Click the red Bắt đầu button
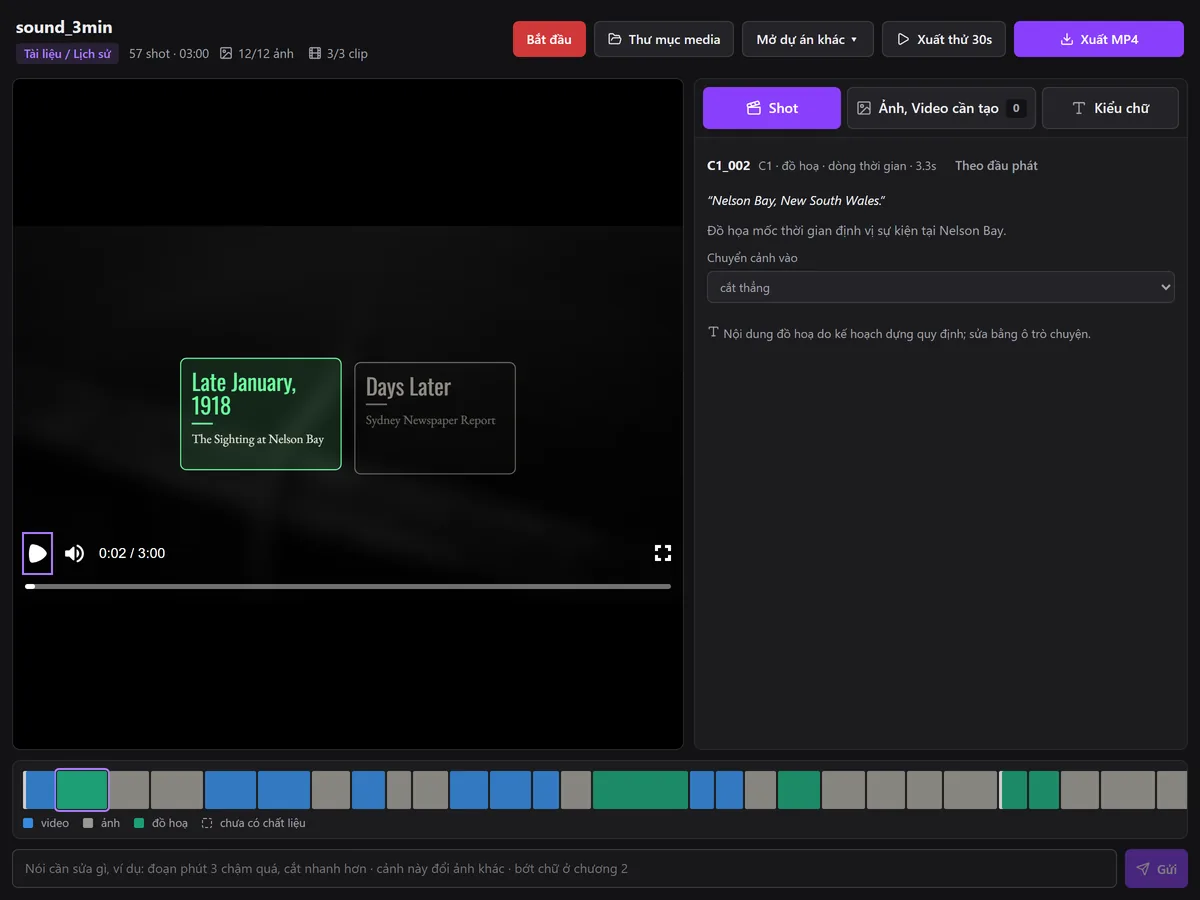 [549, 39]
